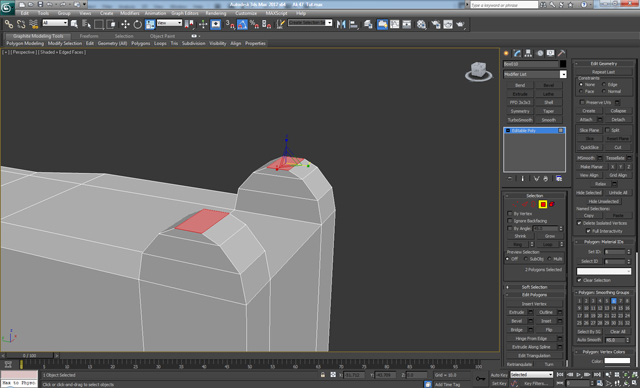Select the Select and Link tool
This screenshot has height=388, width=640.
(9, 24)
